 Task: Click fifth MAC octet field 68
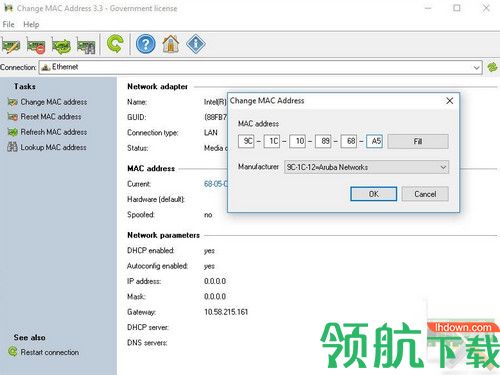click(x=349, y=141)
